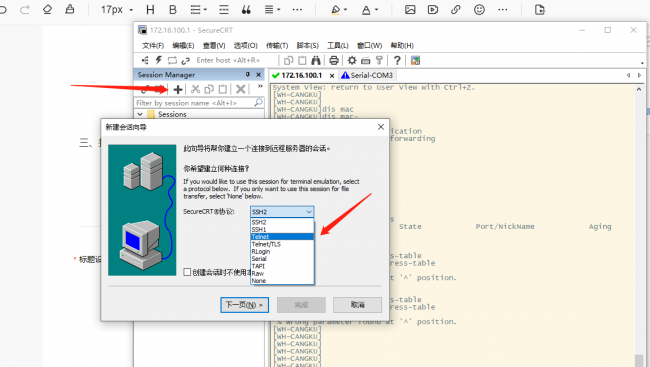Open the 编辑(E) menu
The image size is (650, 367).
tap(183, 46)
